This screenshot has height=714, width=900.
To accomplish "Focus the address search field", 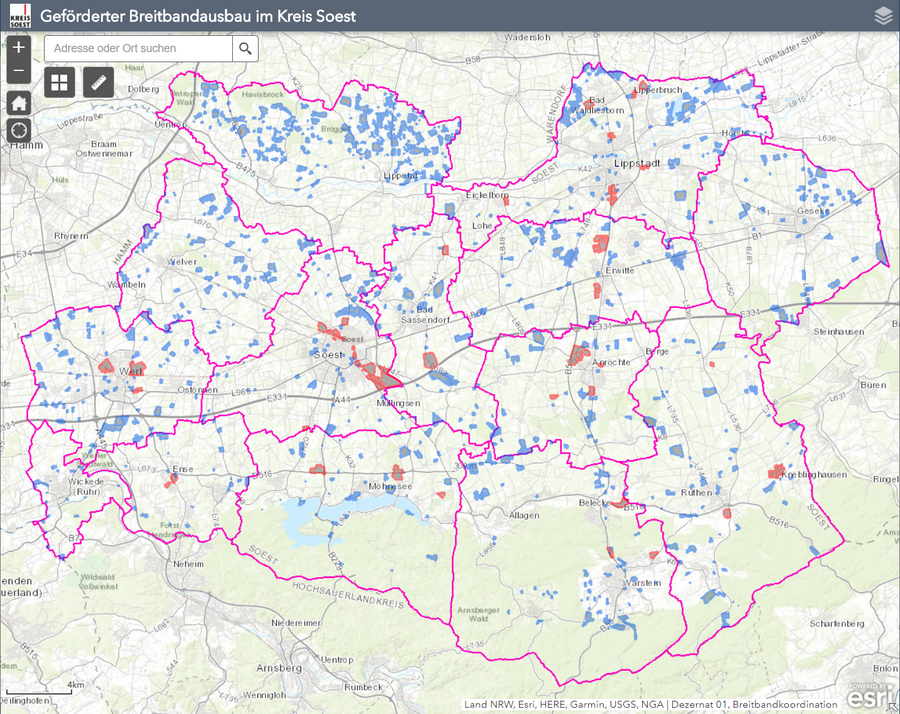I will (138, 48).
